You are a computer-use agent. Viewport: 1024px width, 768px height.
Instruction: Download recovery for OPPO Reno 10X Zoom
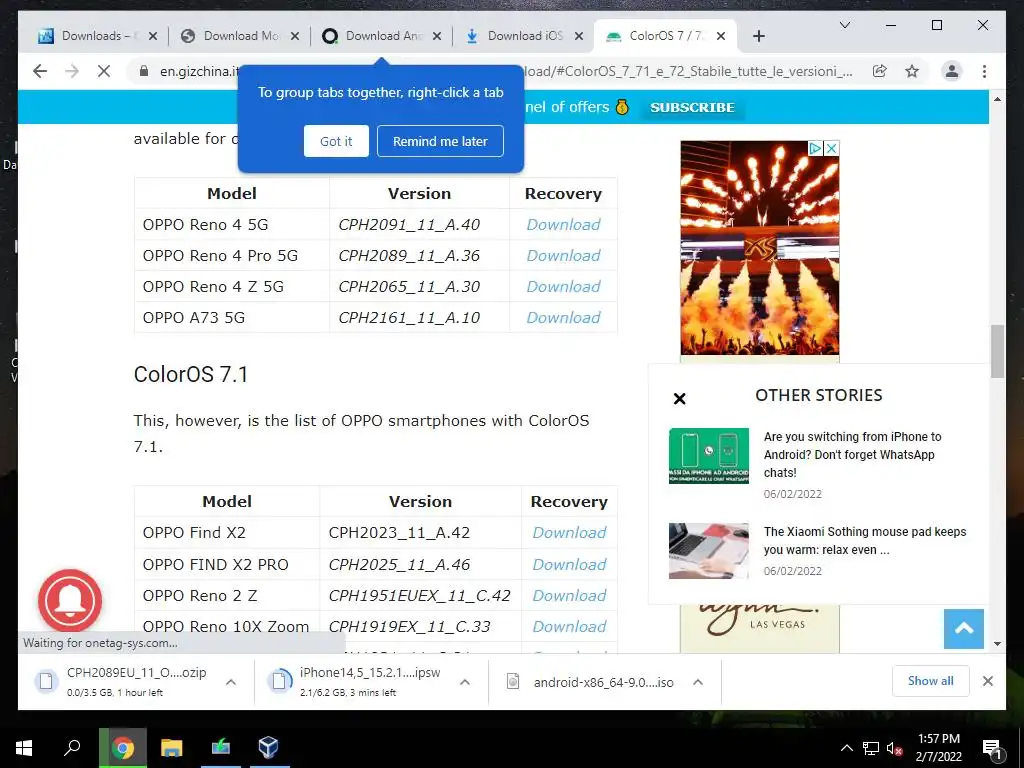pyautogui.click(x=569, y=626)
